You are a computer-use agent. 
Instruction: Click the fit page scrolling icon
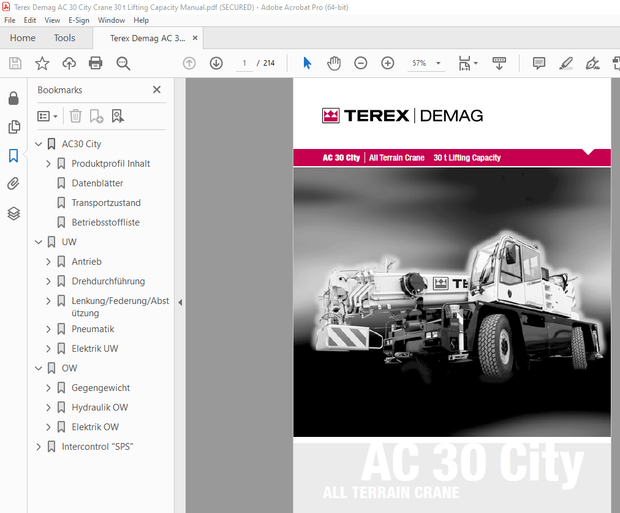tap(465, 63)
